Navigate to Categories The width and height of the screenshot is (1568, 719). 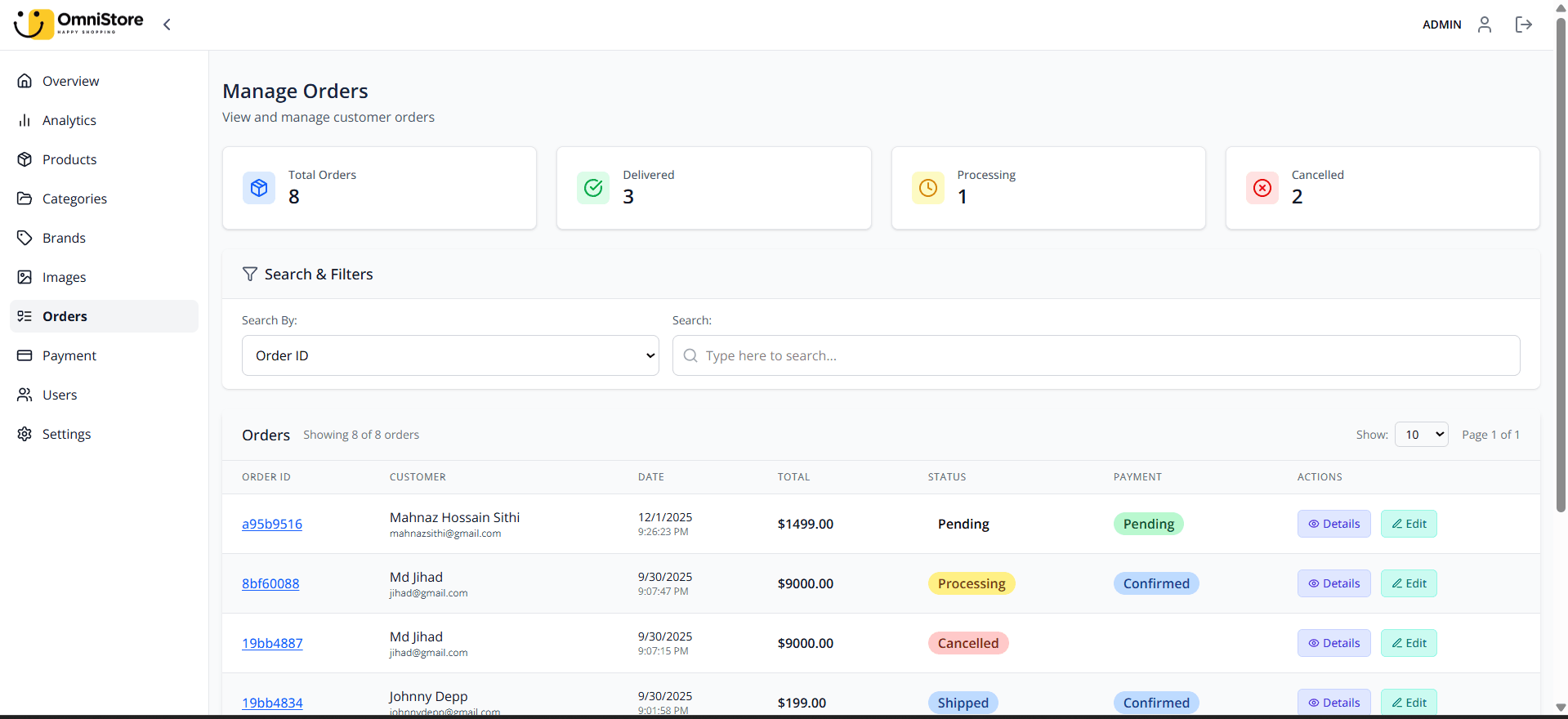[x=104, y=199]
